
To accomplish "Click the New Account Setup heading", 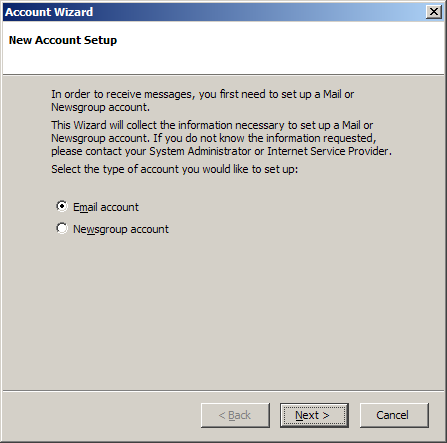I will click(x=63, y=40).
